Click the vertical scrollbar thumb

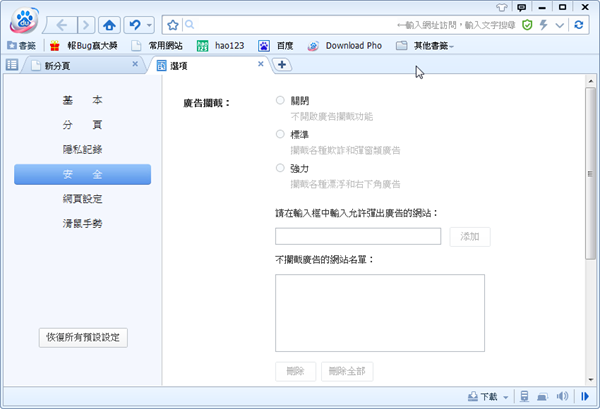tap(590, 174)
